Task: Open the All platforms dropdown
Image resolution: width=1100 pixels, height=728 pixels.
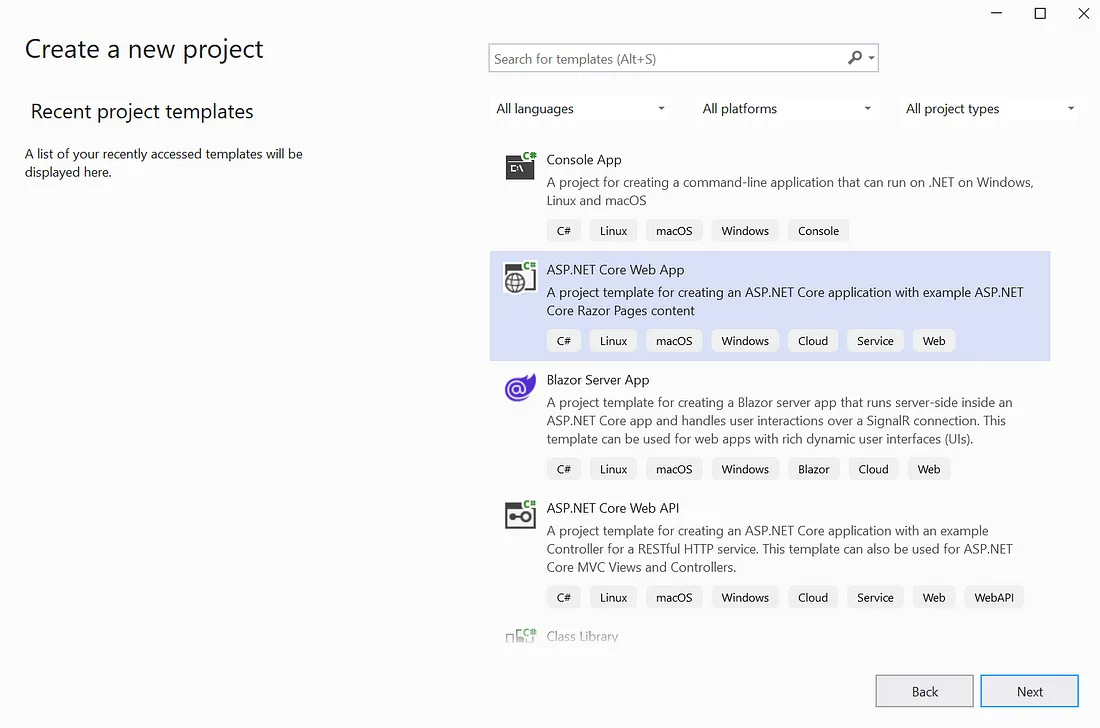Action: click(x=787, y=109)
